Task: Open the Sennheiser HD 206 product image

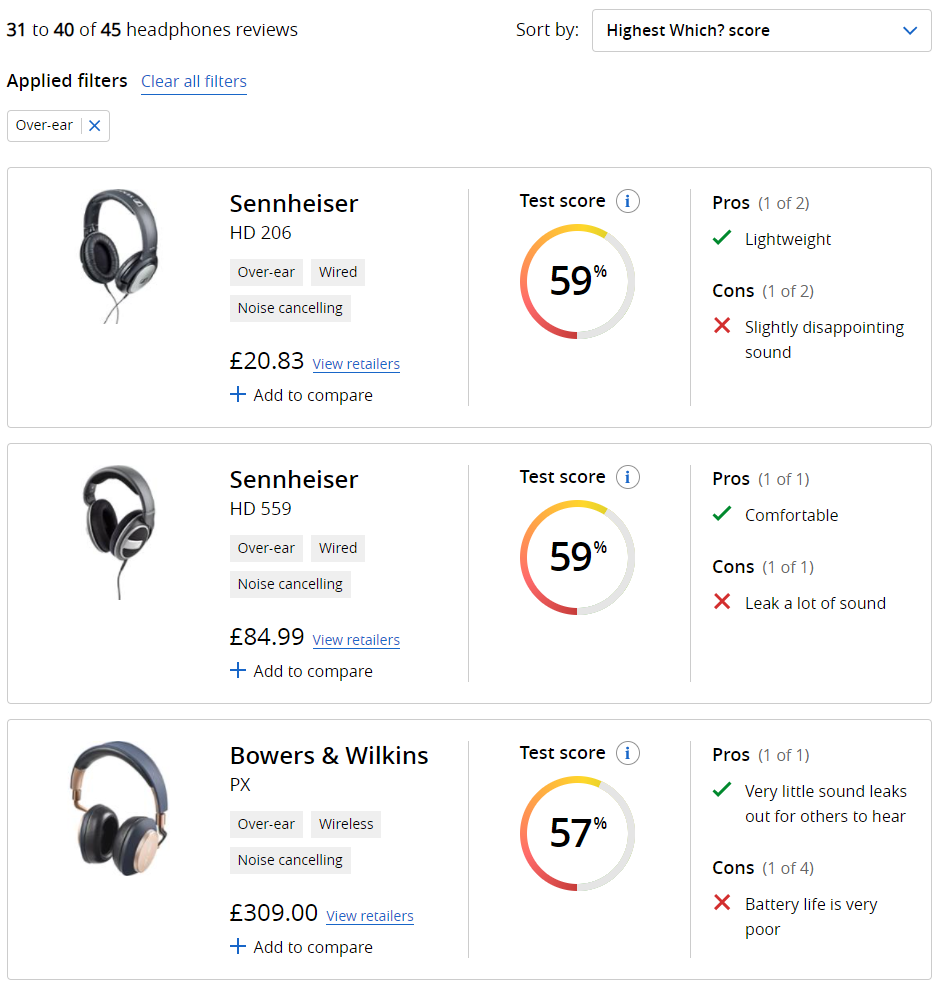Action: [117, 256]
